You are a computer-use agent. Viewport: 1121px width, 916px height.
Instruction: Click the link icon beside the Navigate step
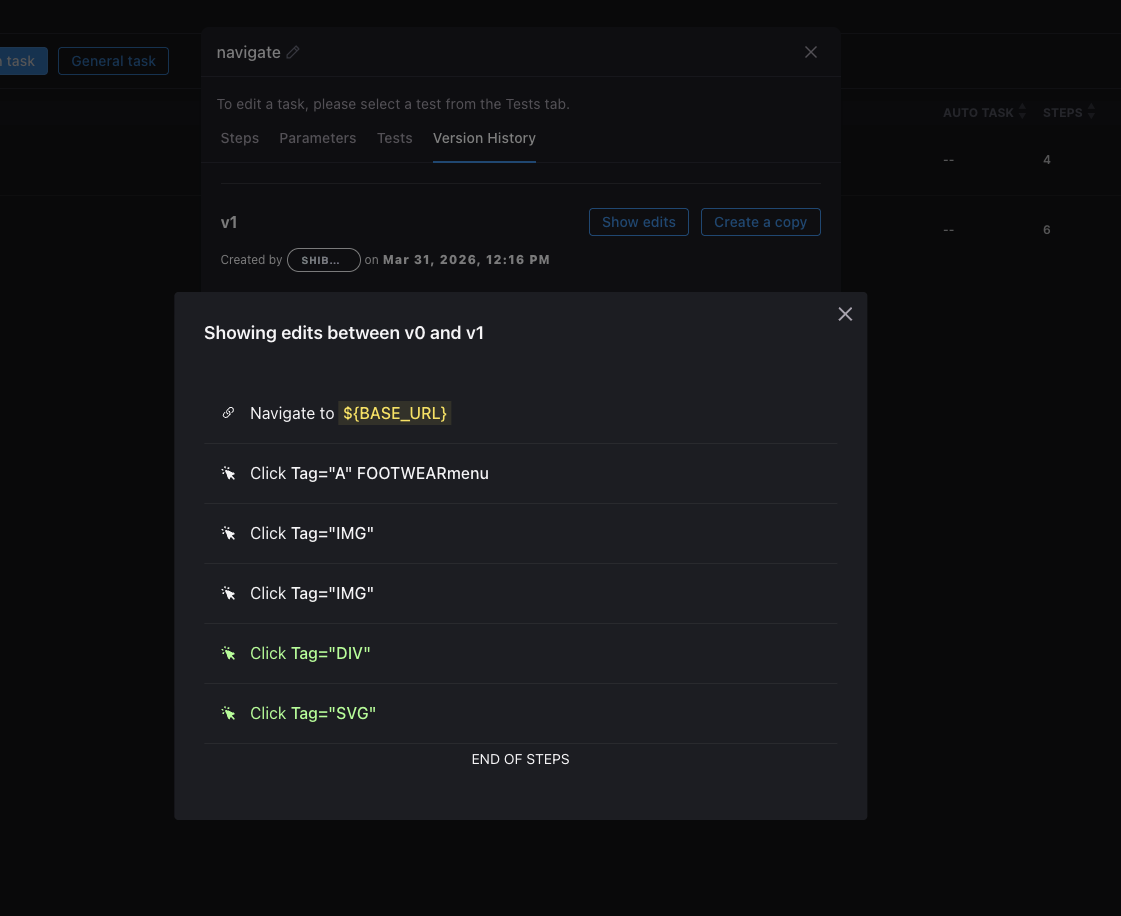pos(228,412)
